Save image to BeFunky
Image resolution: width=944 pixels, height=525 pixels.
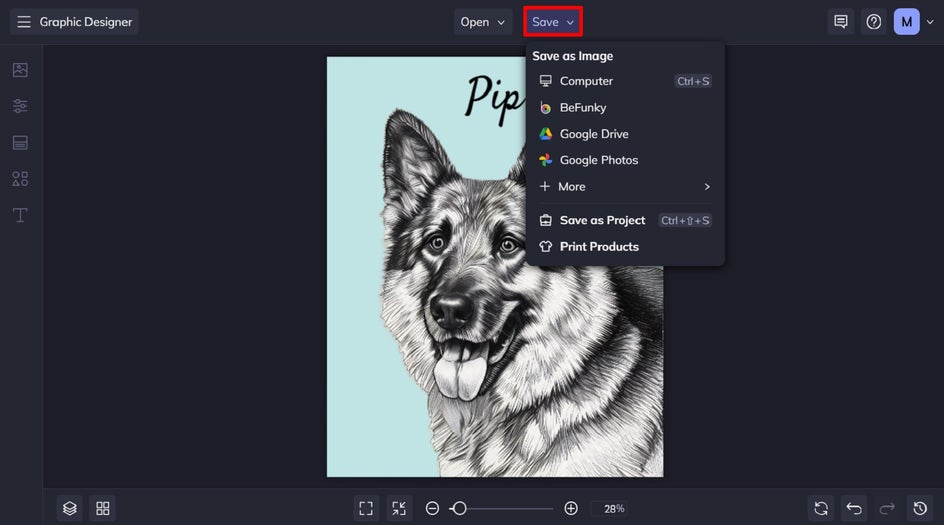coord(625,107)
